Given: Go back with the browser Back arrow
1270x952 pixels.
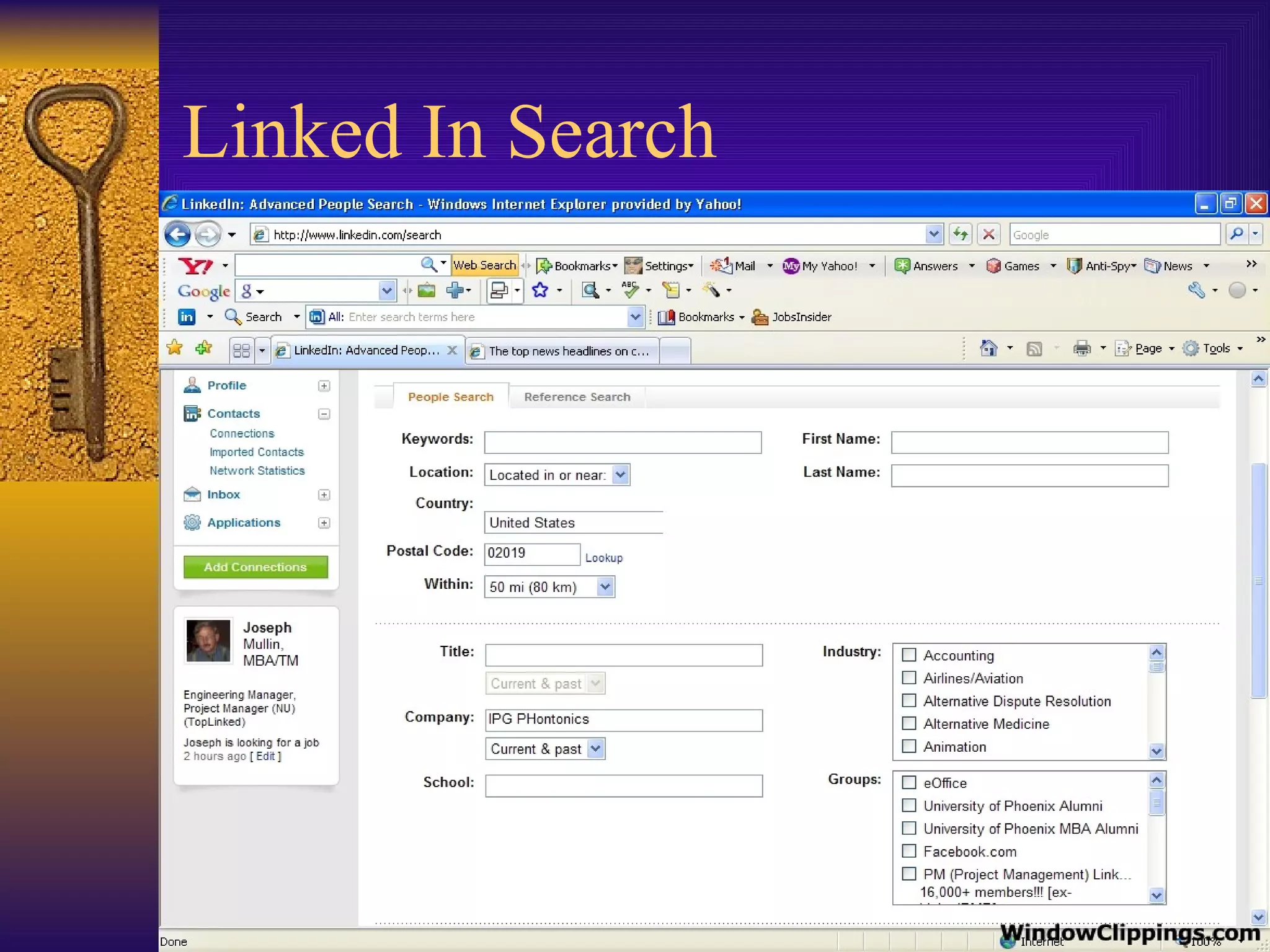Looking at the screenshot, I should click(x=177, y=234).
